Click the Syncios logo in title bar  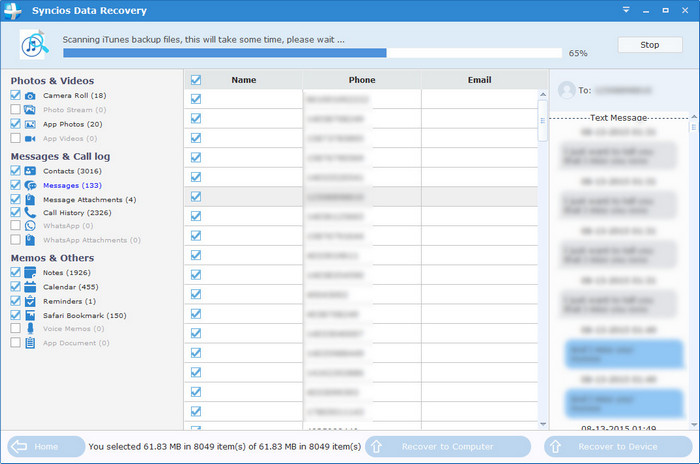point(13,11)
